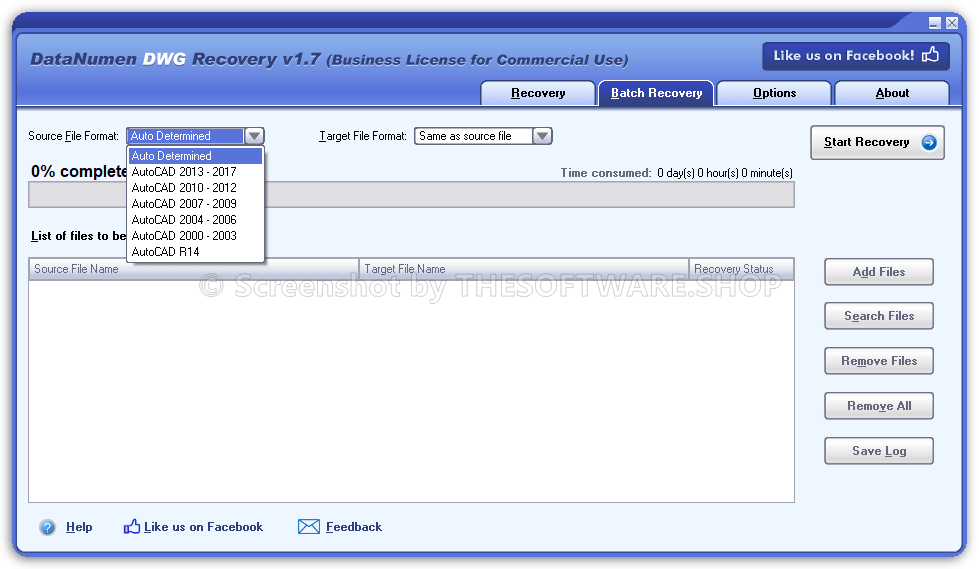Close the DataNumen window
979x569 pixels.
click(x=952, y=23)
